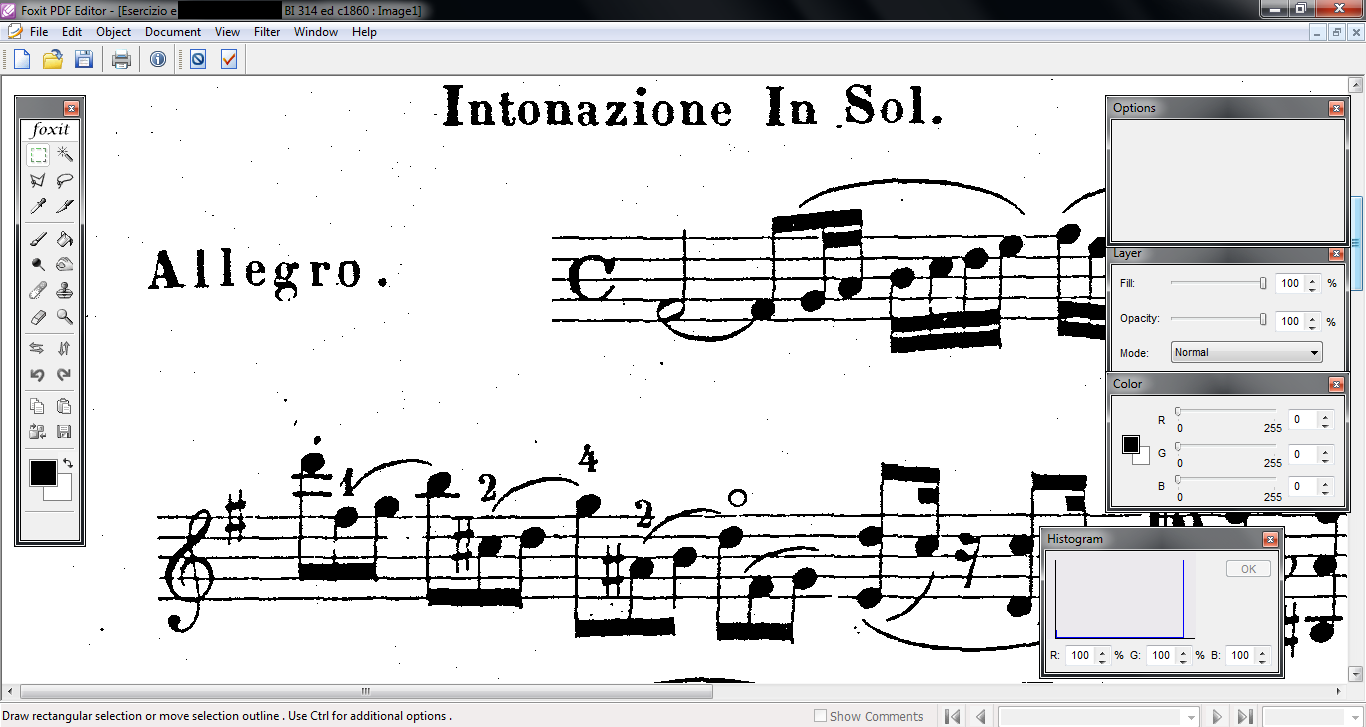The width and height of the screenshot is (1366, 727).
Task: Increase the Fill percentage stepper
Action: 1313,279
